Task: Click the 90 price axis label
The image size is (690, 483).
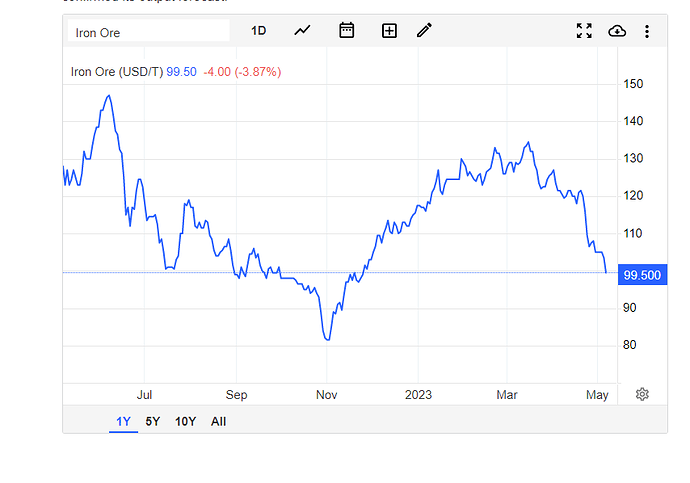Action: pos(630,307)
